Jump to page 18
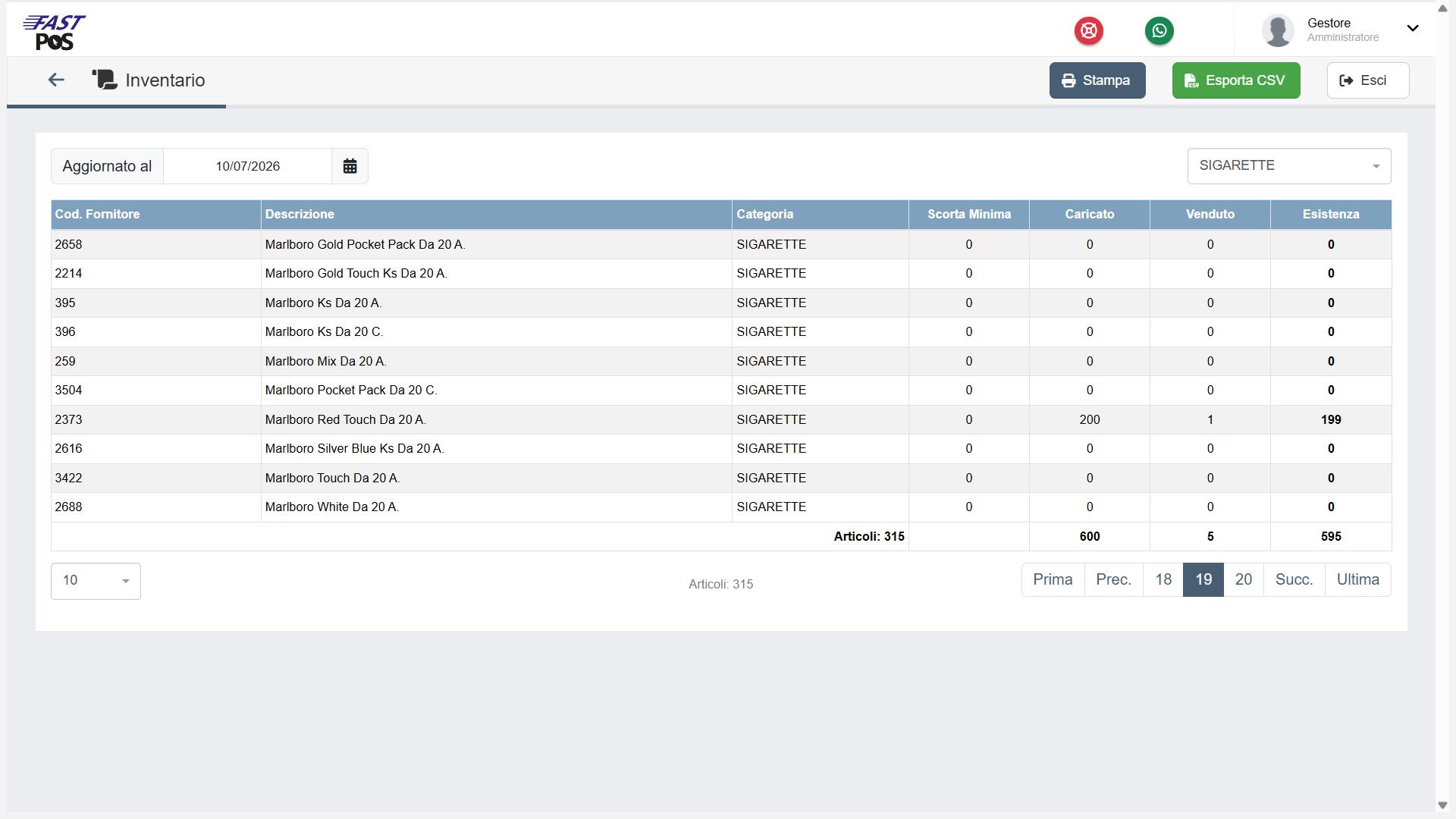The width and height of the screenshot is (1456, 819). (1163, 580)
